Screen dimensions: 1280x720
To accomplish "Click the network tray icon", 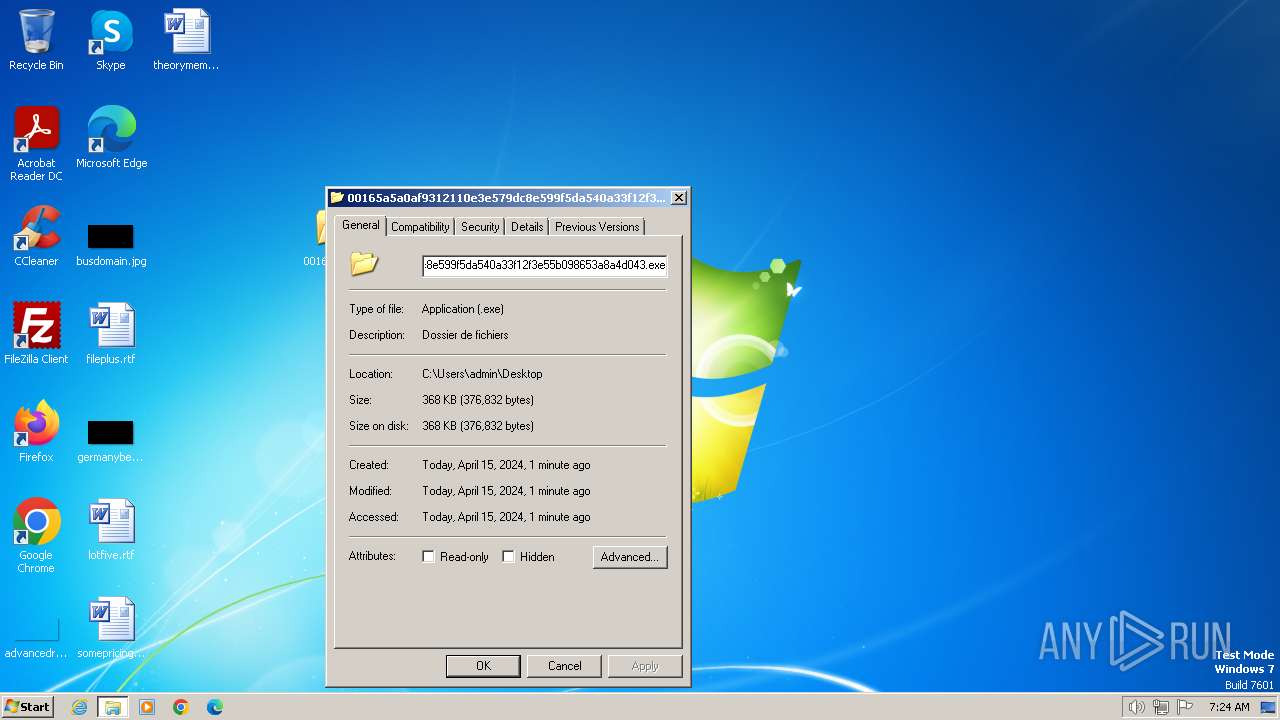I will coord(1161,707).
